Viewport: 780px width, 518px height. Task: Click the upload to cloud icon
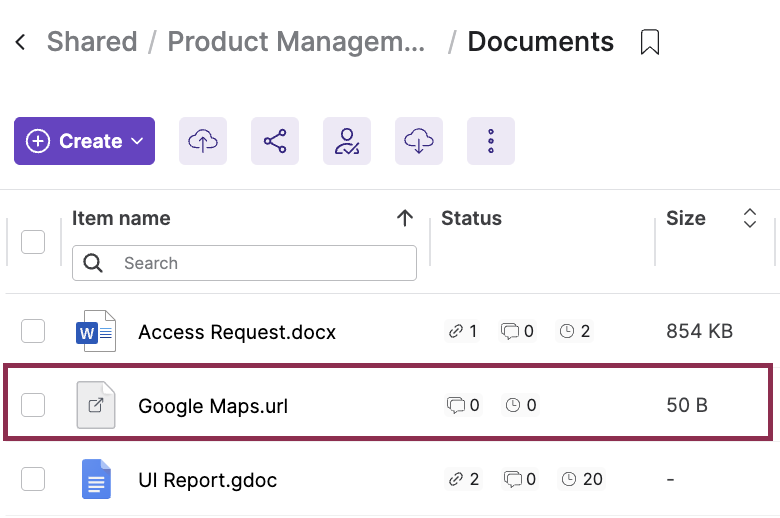point(203,141)
